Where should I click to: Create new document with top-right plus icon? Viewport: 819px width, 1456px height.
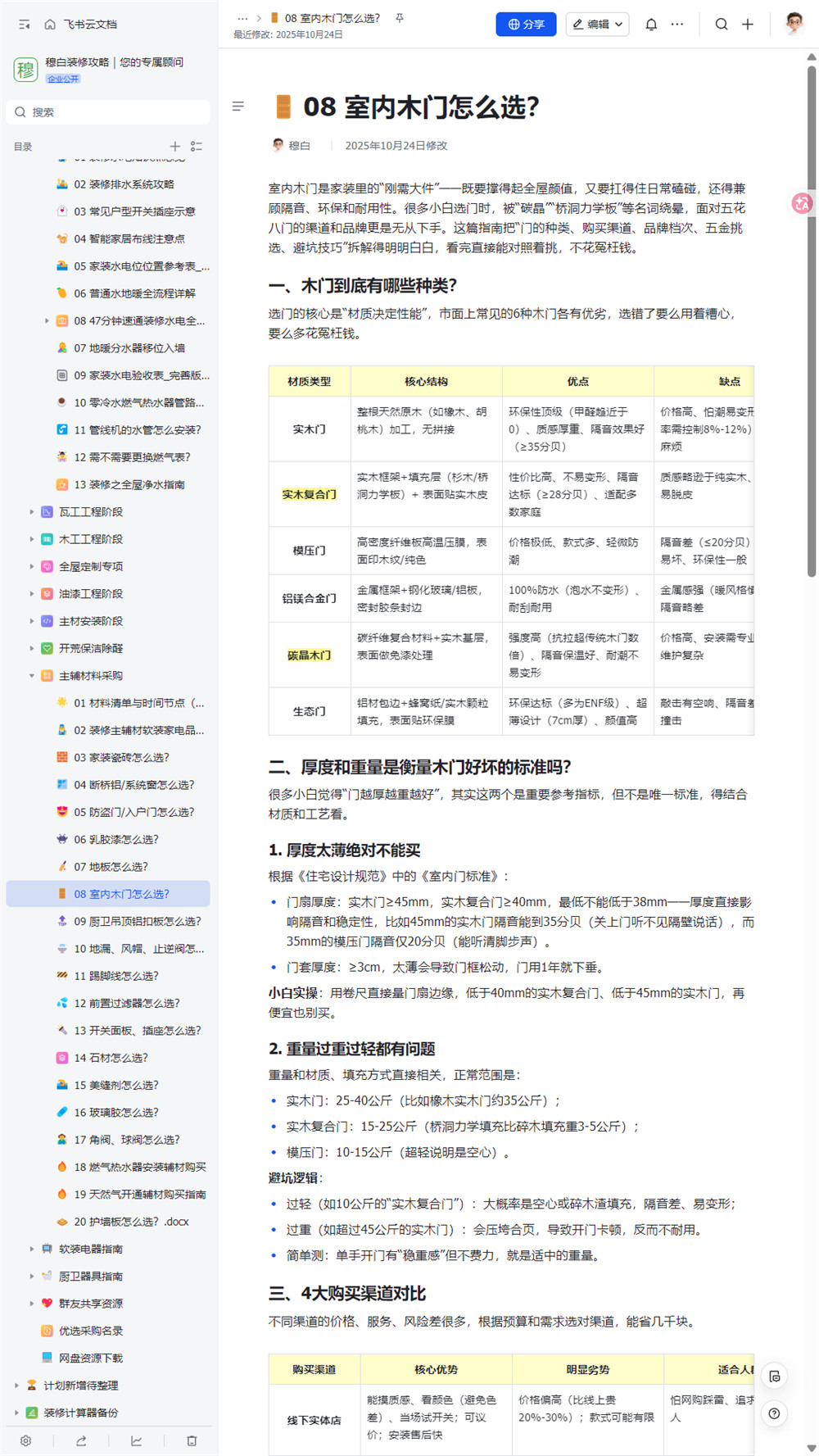(748, 25)
